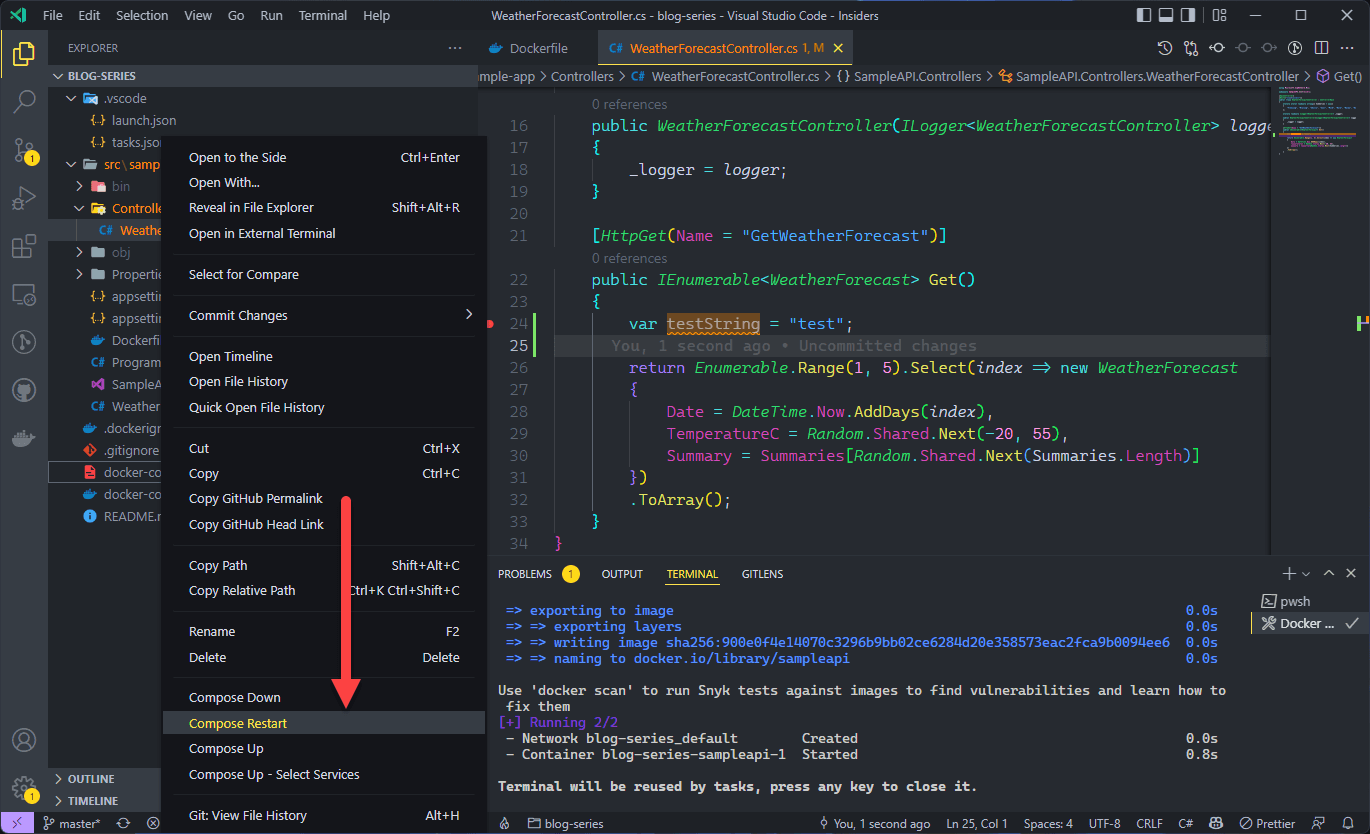Open editor More Actions ellipsis
The image size is (1370, 834).
click(1347, 48)
